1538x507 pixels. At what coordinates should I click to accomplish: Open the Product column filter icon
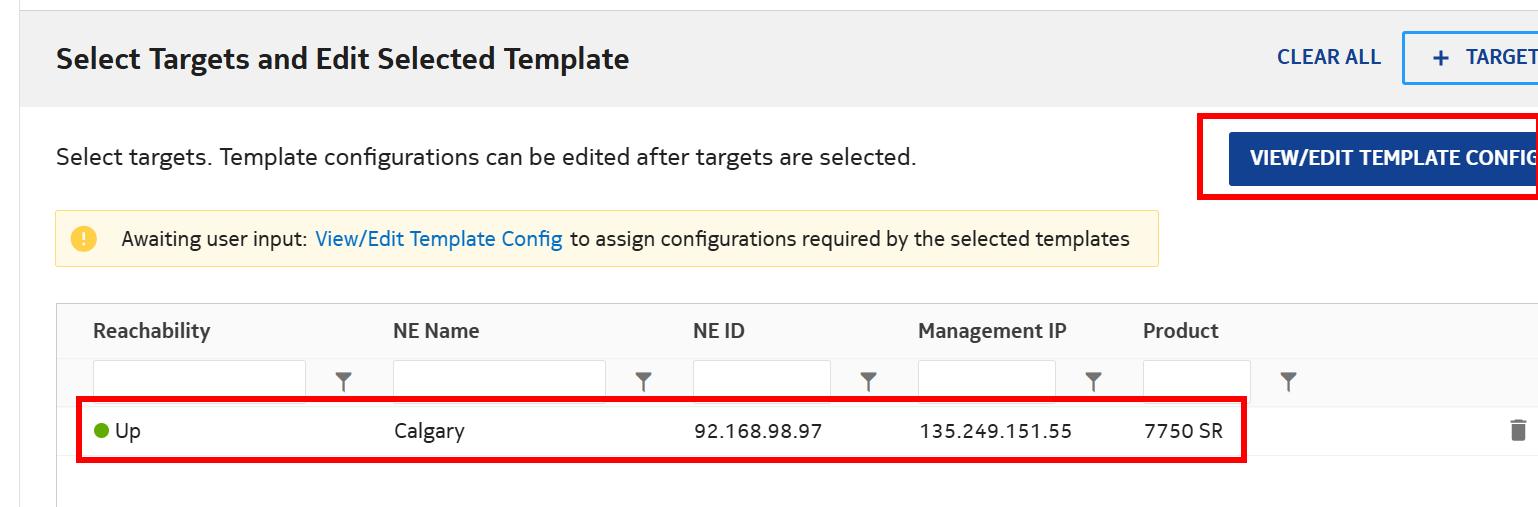(x=1289, y=381)
